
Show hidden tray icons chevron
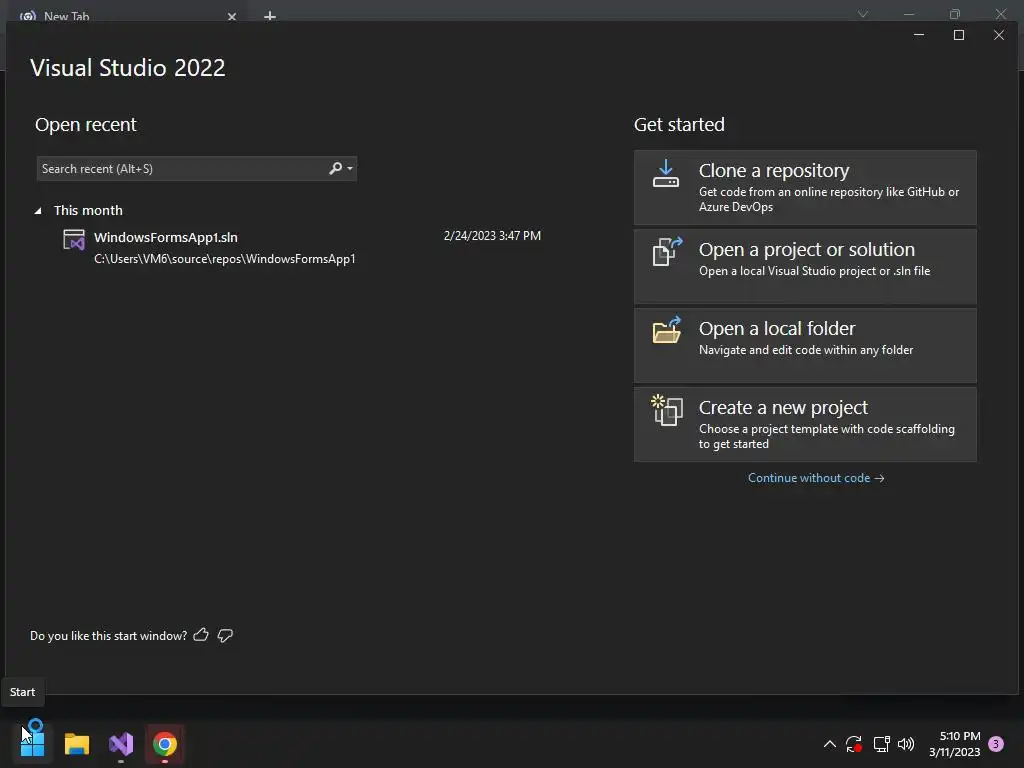[x=829, y=744]
